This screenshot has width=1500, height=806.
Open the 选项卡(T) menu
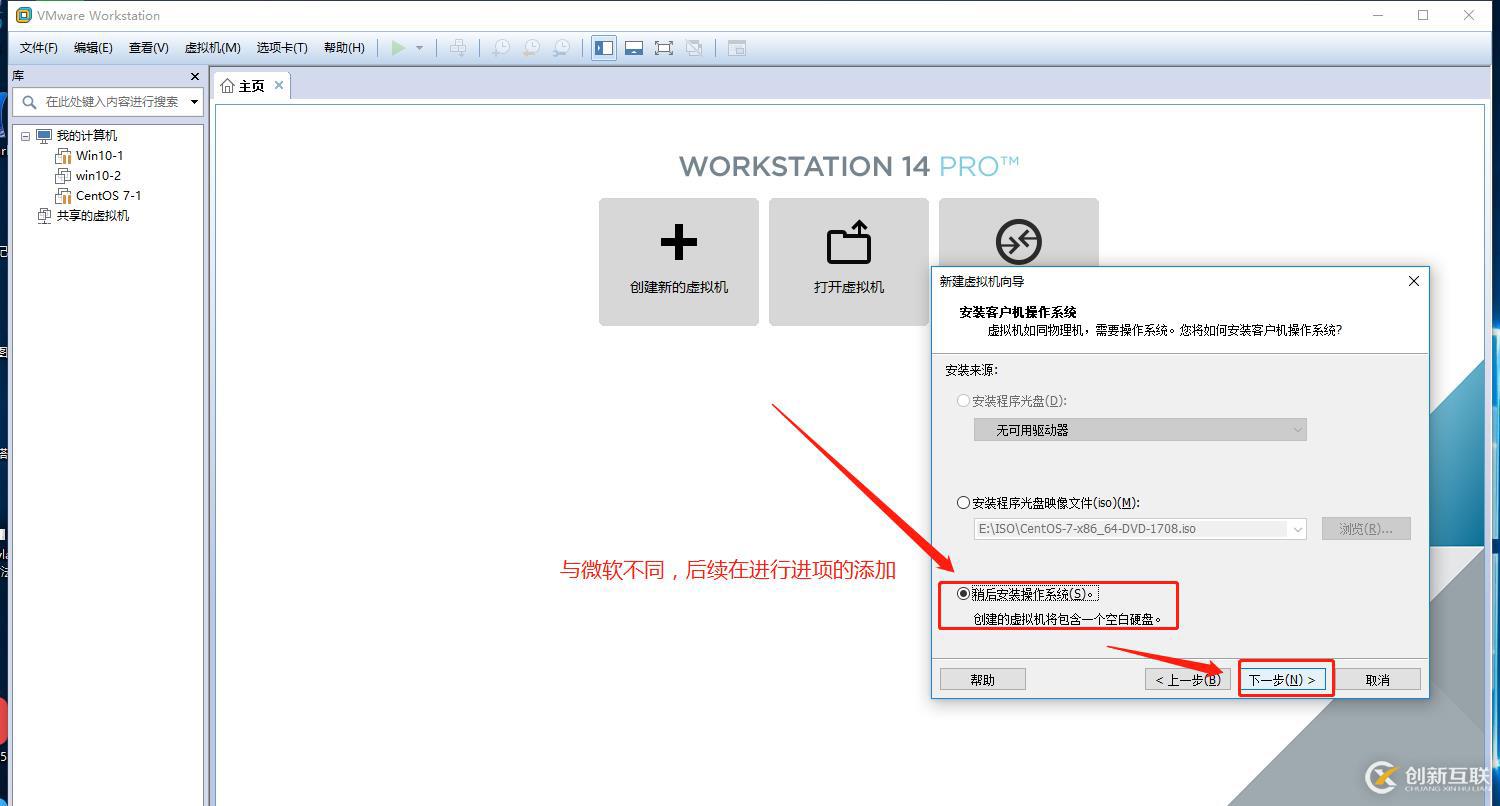pos(282,48)
